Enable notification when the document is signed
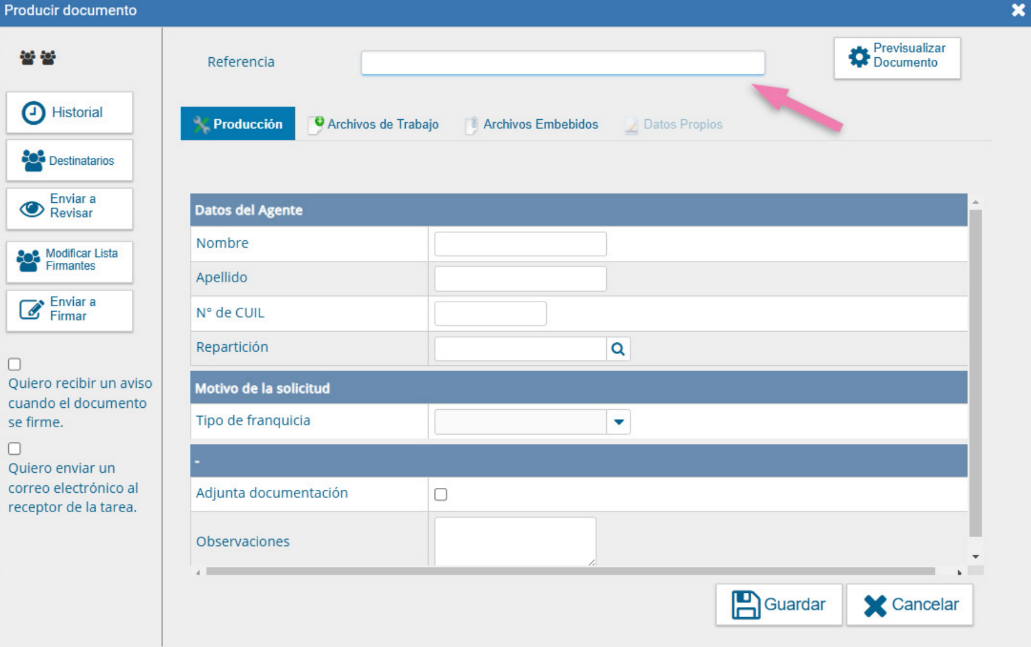 14,365
